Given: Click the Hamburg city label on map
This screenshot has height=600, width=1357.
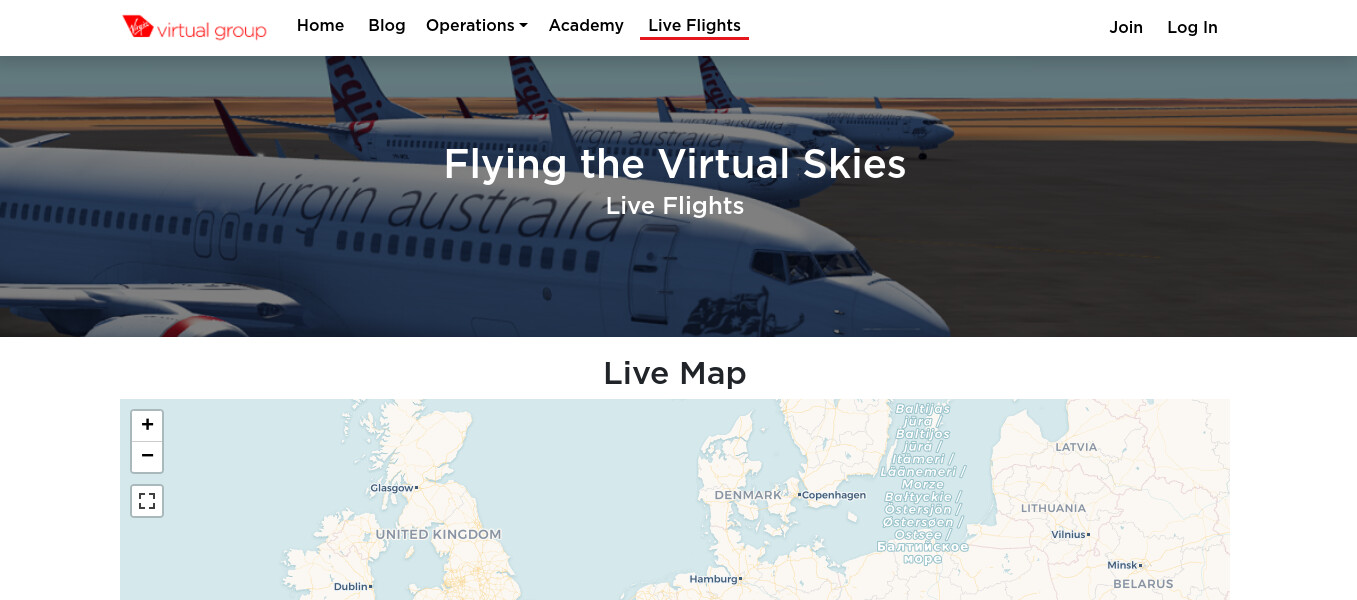Looking at the screenshot, I should pyautogui.click(x=713, y=579).
